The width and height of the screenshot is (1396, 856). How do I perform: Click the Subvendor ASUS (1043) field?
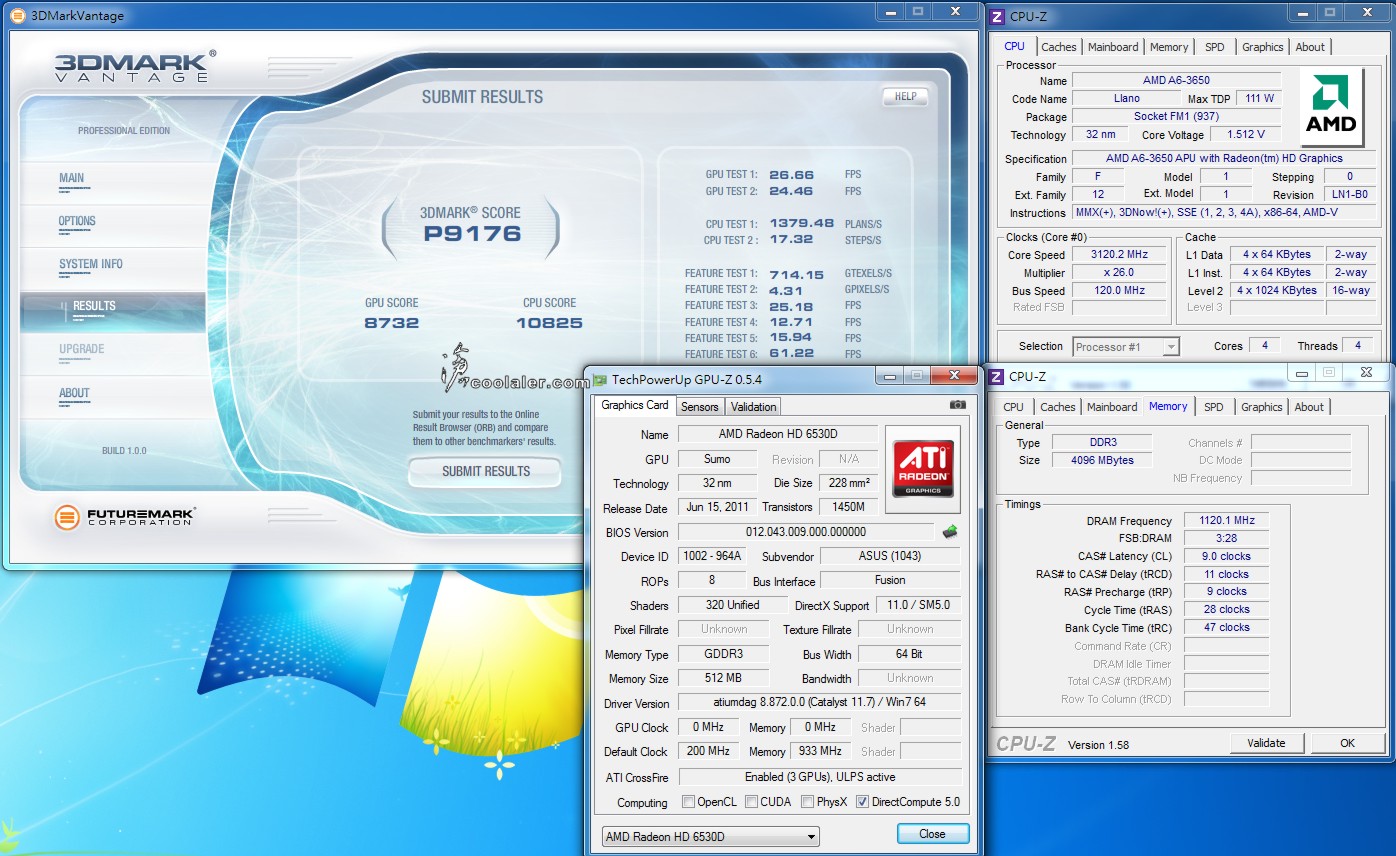click(x=890, y=556)
